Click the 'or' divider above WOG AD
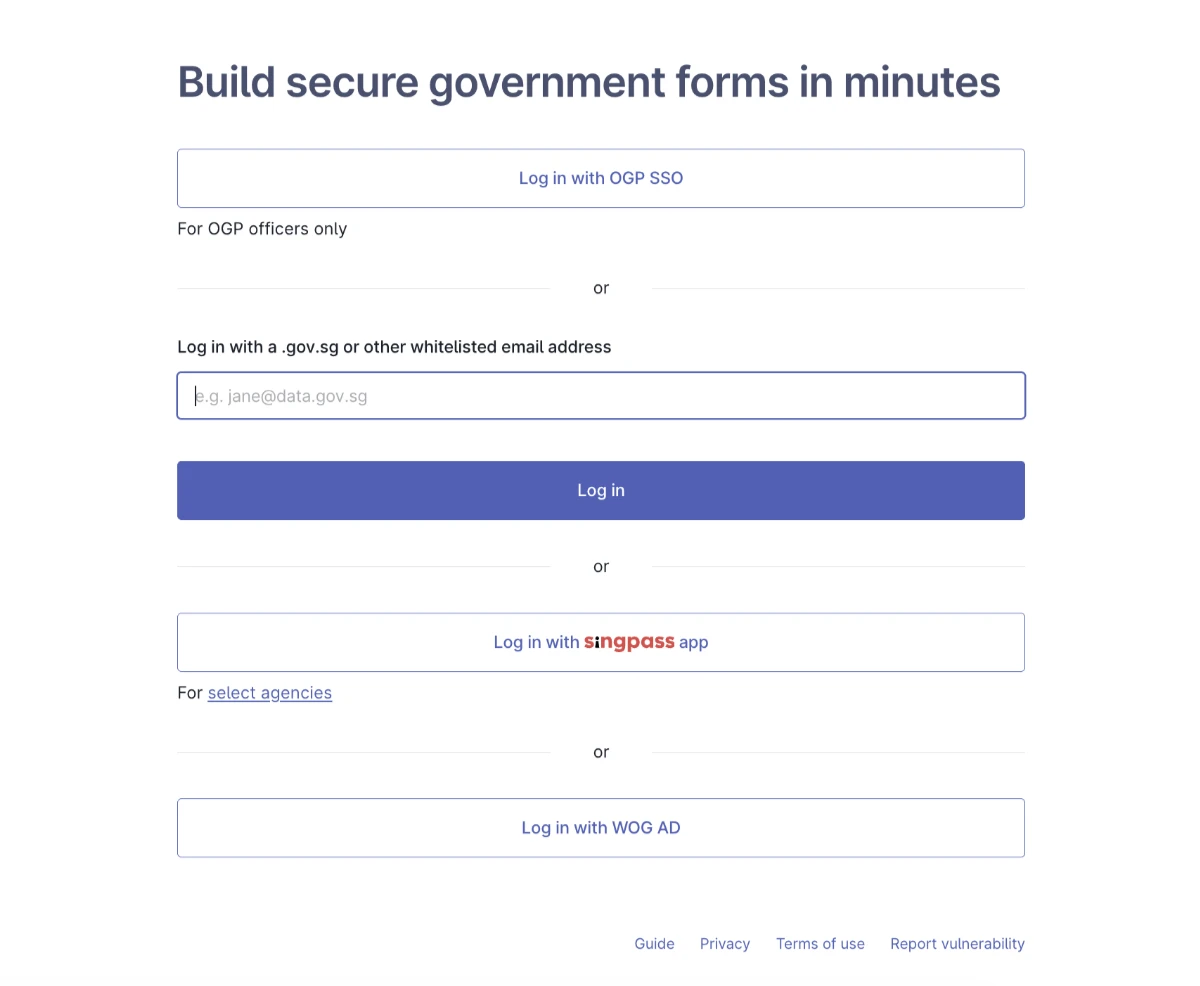Screen dimensions: 1200x986 point(601,752)
